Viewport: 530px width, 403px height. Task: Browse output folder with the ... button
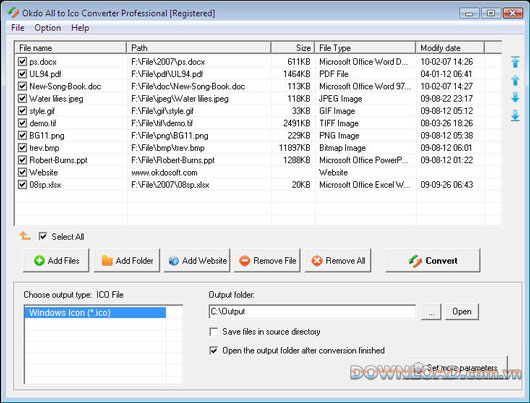[x=431, y=312]
